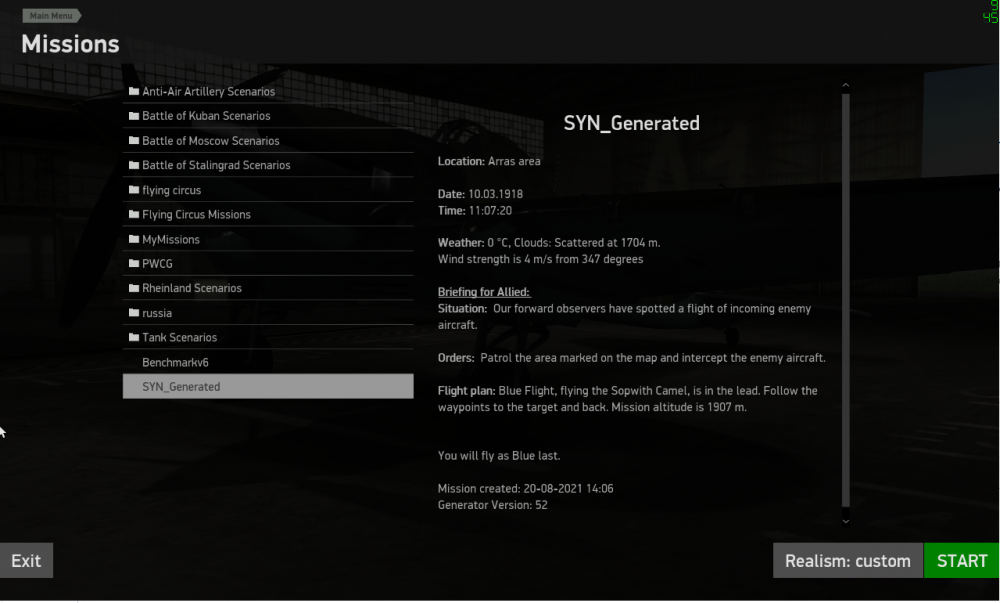The image size is (1000, 603).
Task: Click the folder icon beside PWCG
Action: pos(134,263)
